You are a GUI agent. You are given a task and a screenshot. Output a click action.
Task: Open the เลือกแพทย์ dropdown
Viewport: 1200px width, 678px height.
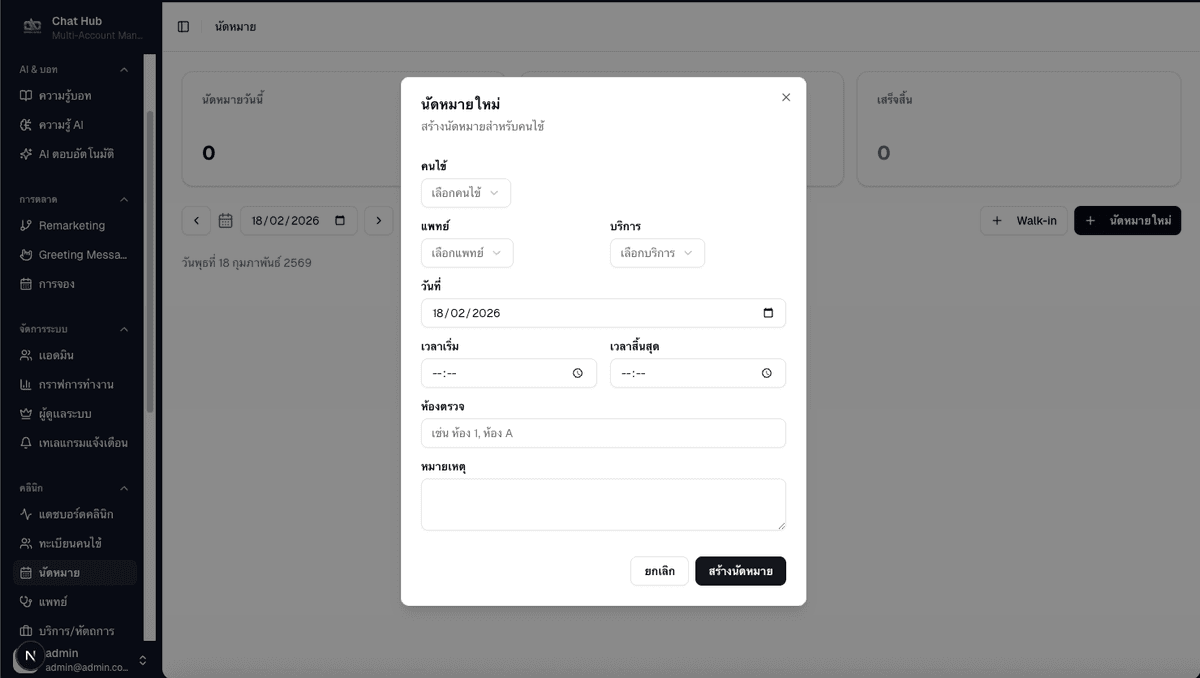[x=467, y=253]
